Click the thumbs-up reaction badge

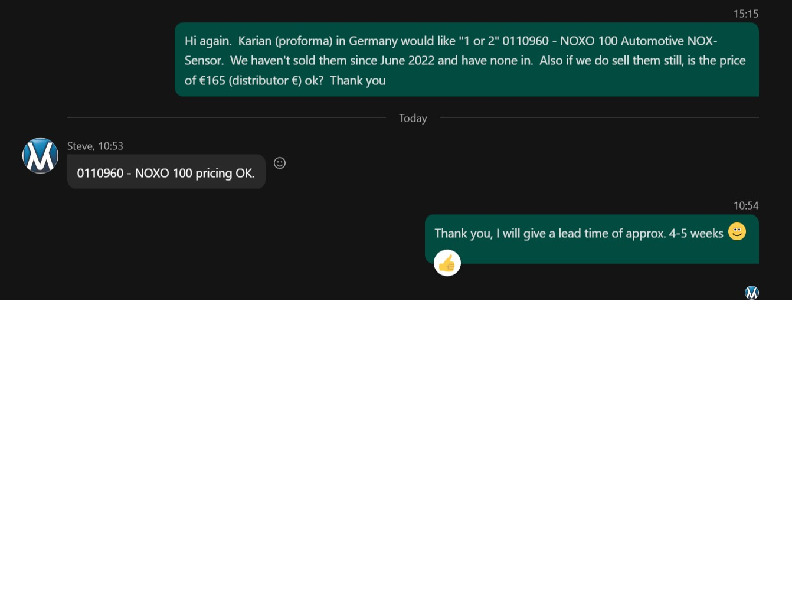(447, 263)
